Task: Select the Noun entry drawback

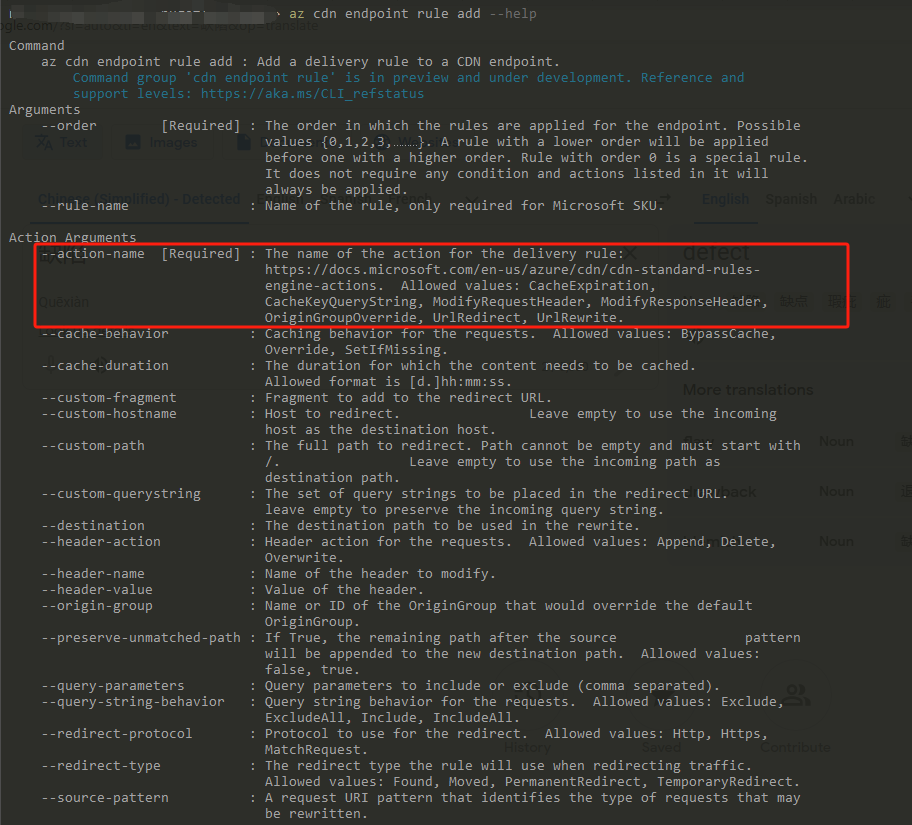Action: click(x=836, y=491)
